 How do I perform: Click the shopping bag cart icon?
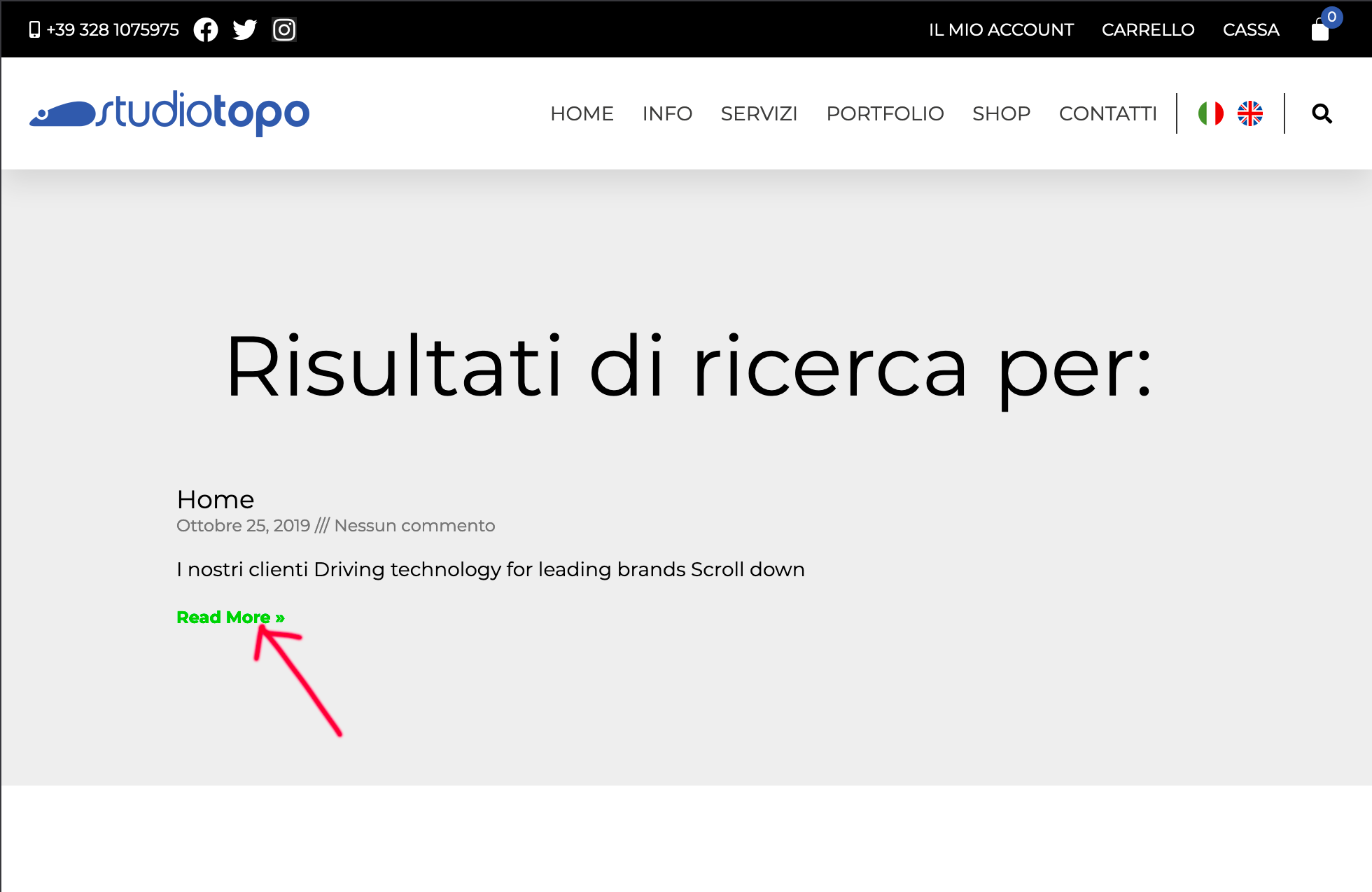coord(1320,30)
